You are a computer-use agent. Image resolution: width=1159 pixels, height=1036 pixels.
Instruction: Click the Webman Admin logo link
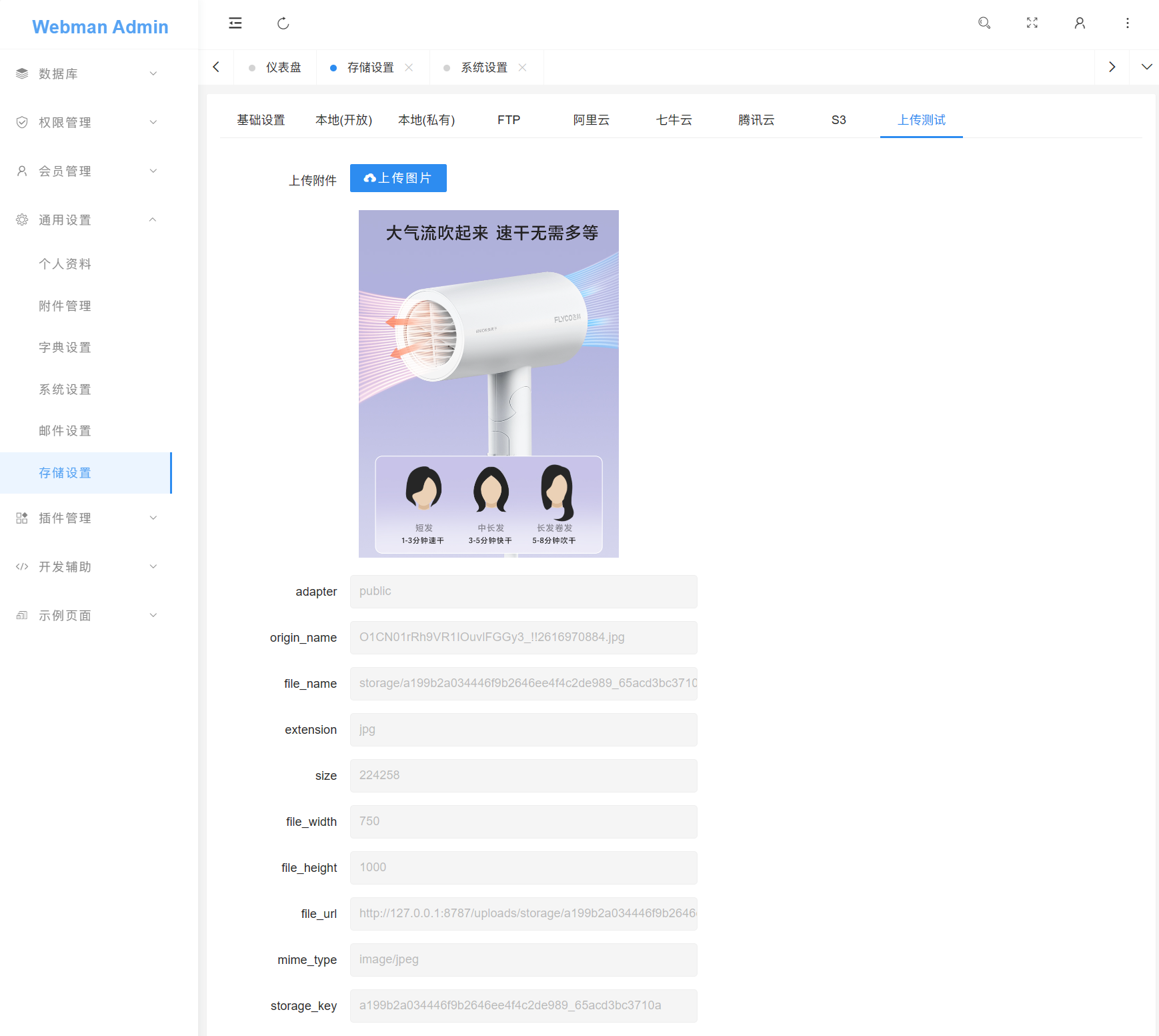(100, 27)
